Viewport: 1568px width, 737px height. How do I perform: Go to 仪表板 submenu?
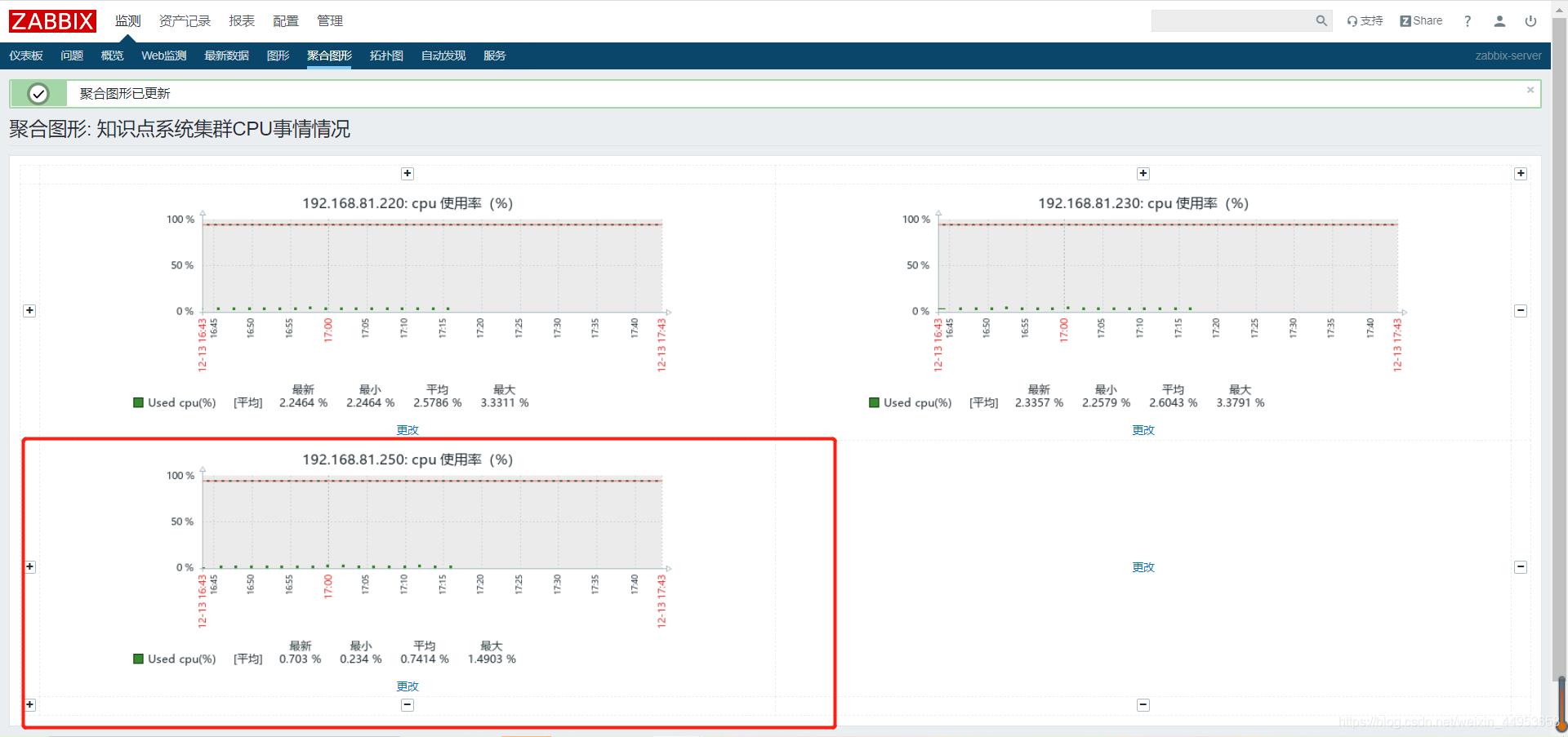coord(26,55)
